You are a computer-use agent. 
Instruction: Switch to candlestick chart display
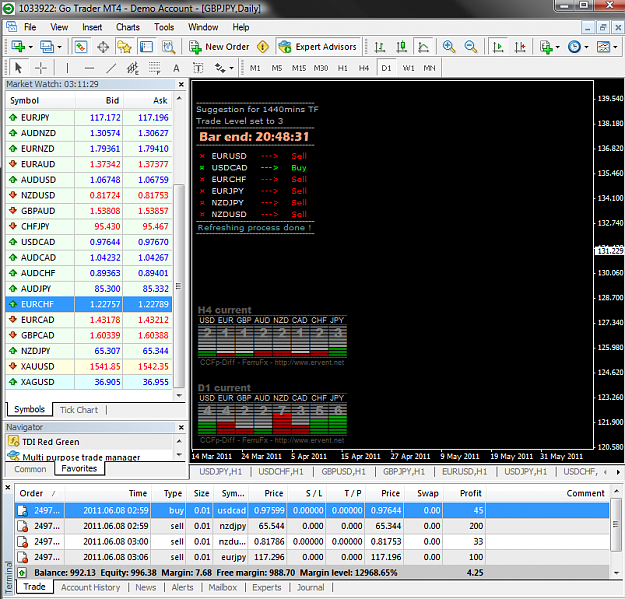[x=401, y=47]
